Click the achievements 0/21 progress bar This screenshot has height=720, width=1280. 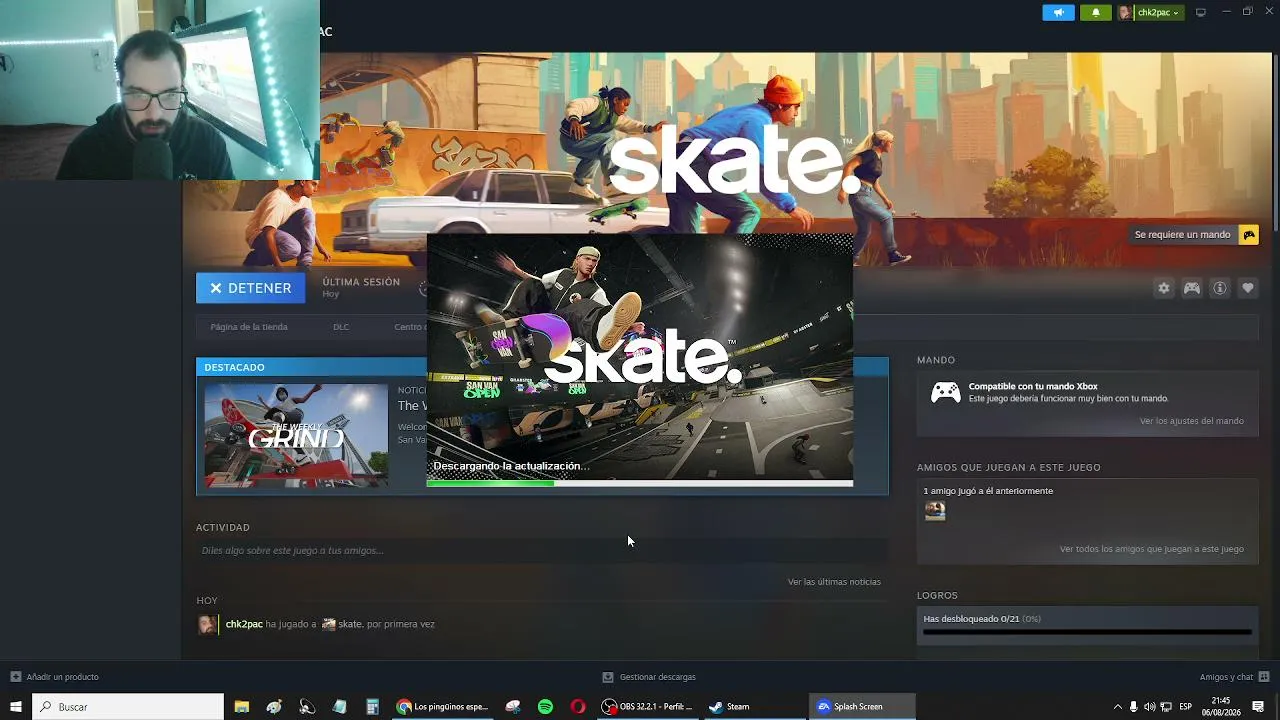point(1087,633)
